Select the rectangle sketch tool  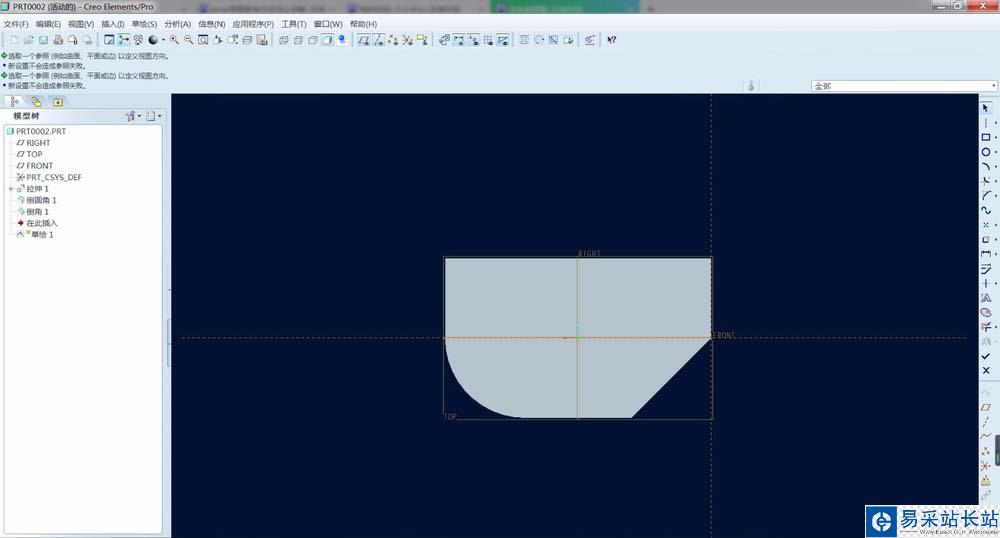[986, 137]
